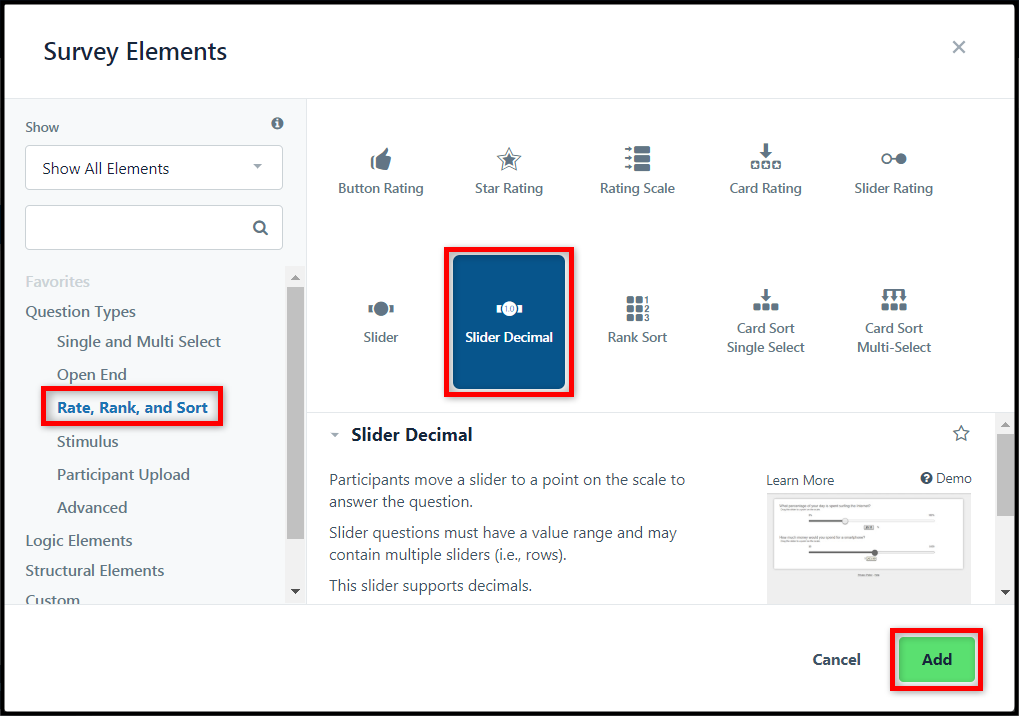
Task: Open the Show All Elements dropdown
Action: [154, 168]
